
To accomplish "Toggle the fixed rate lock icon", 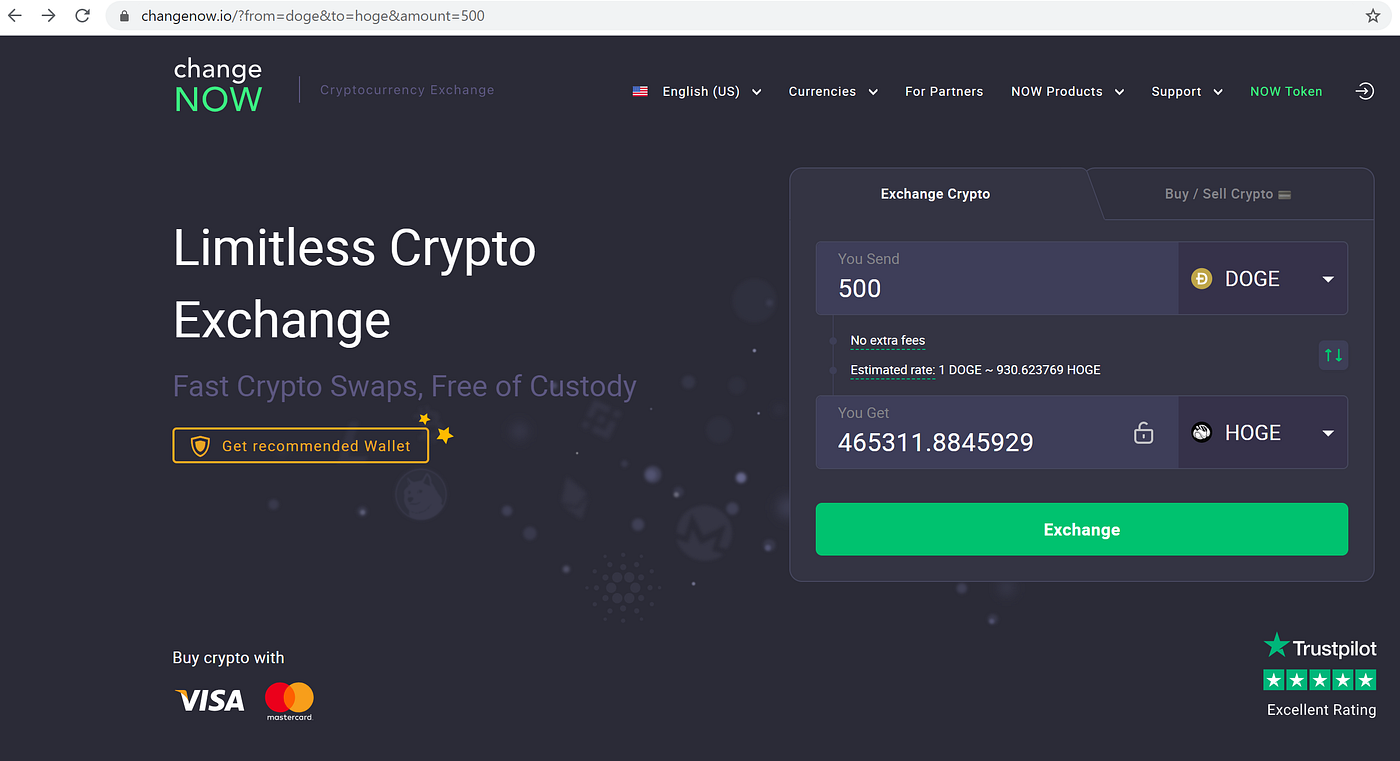I will pyautogui.click(x=1143, y=432).
